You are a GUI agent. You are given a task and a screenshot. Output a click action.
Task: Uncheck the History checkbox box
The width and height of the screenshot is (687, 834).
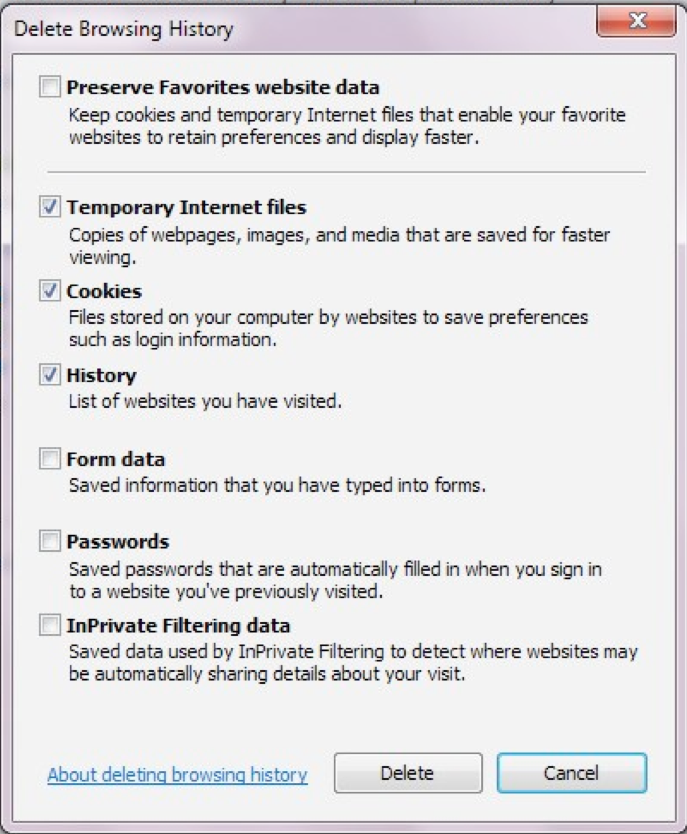coord(49,374)
